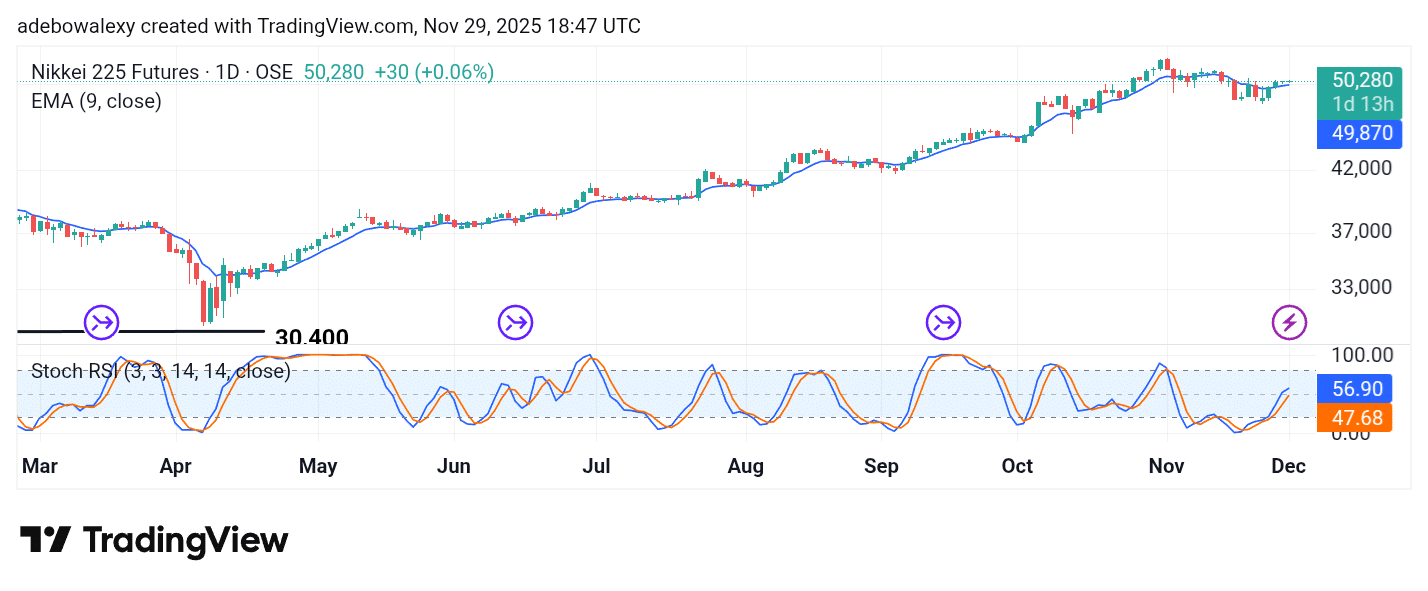Click the orange 47.68 Stoch RSI value label
The height and width of the screenshot is (591, 1428).
[x=1354, y=418]
